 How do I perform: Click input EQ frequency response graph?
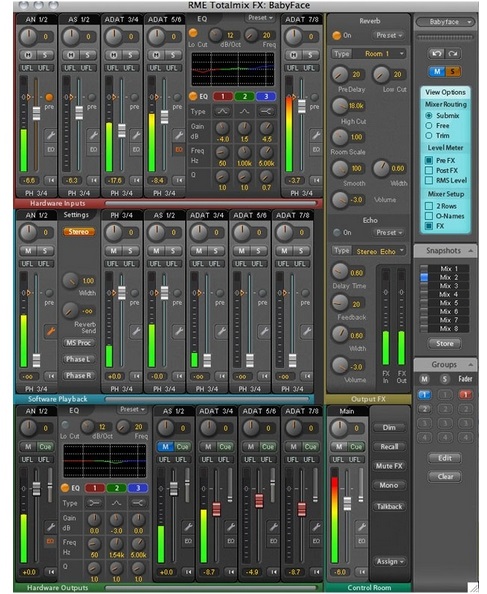pyautogui.click(x=233, y=69)
